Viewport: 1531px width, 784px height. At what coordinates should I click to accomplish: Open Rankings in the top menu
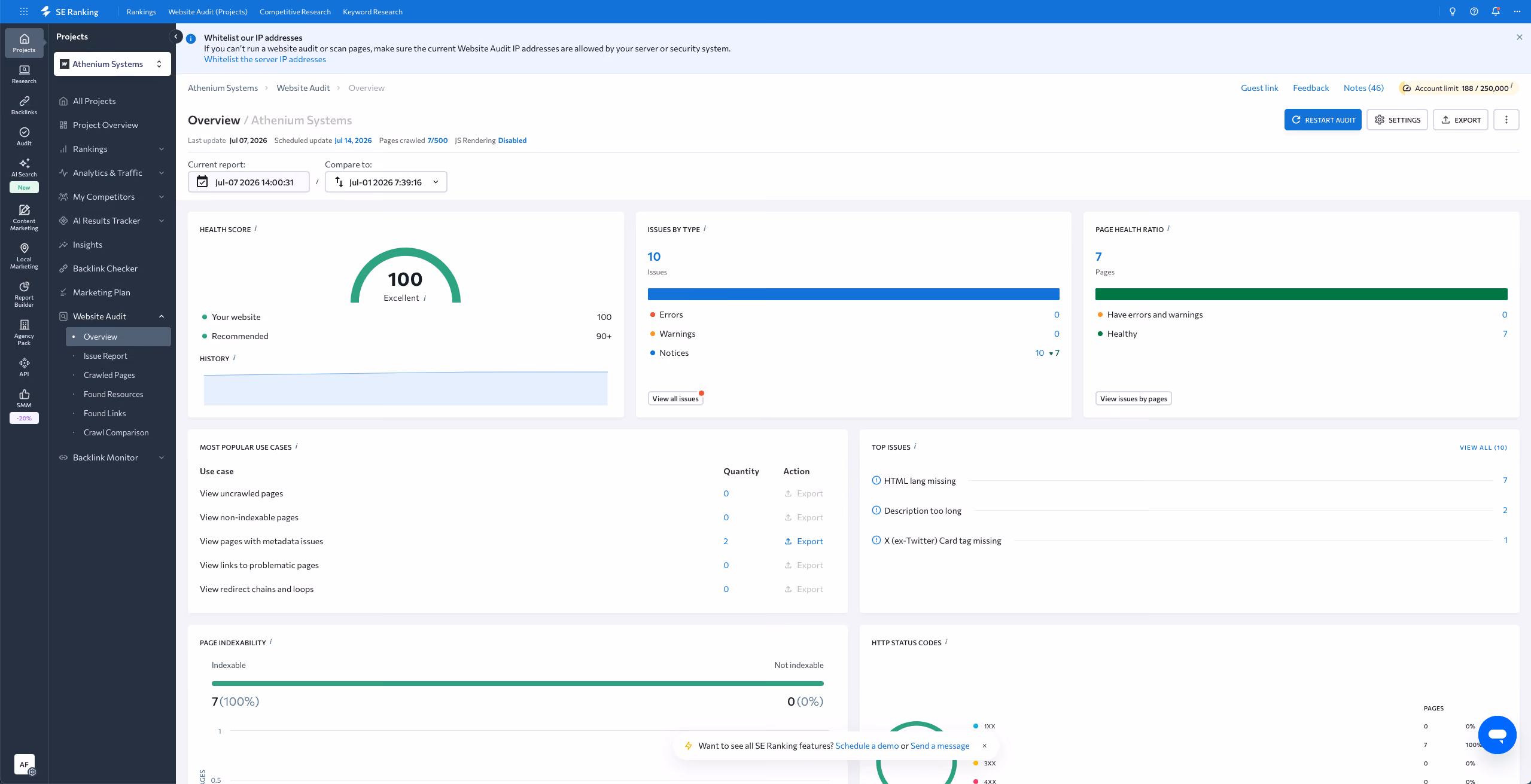tap(141, 11)
